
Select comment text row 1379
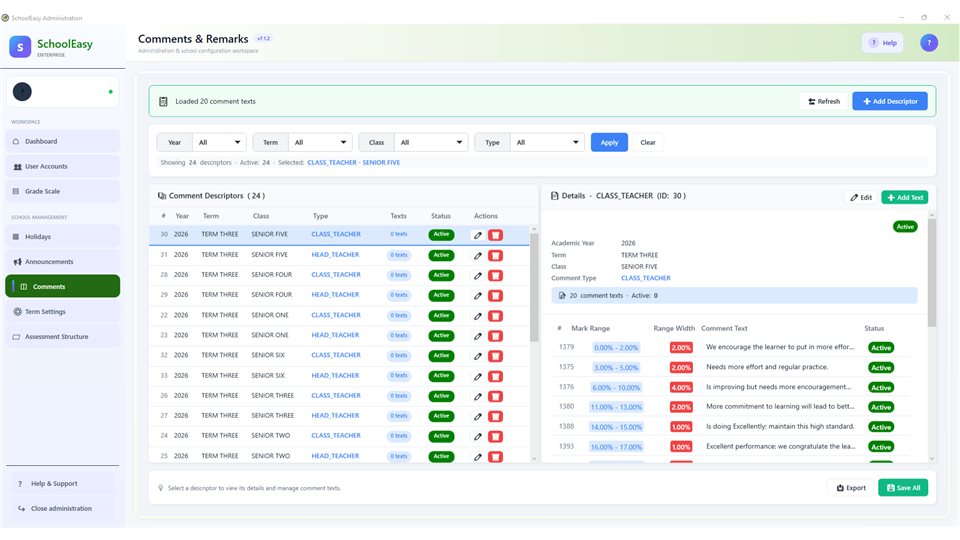click(x=731, y=347)
